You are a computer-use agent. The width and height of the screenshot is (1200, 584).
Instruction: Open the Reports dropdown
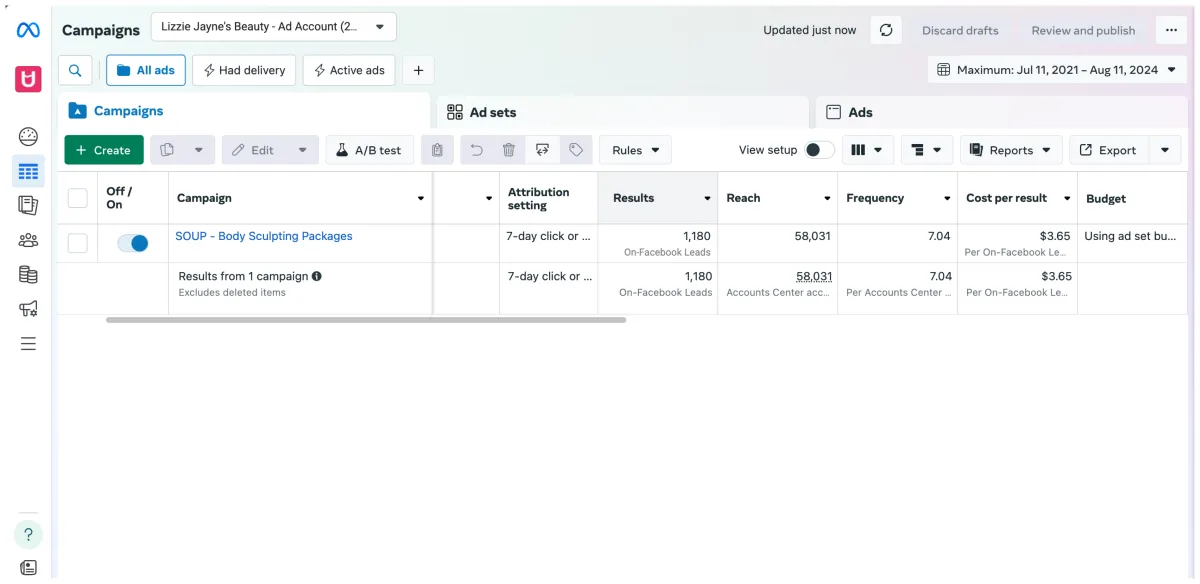pos(1011,150)
